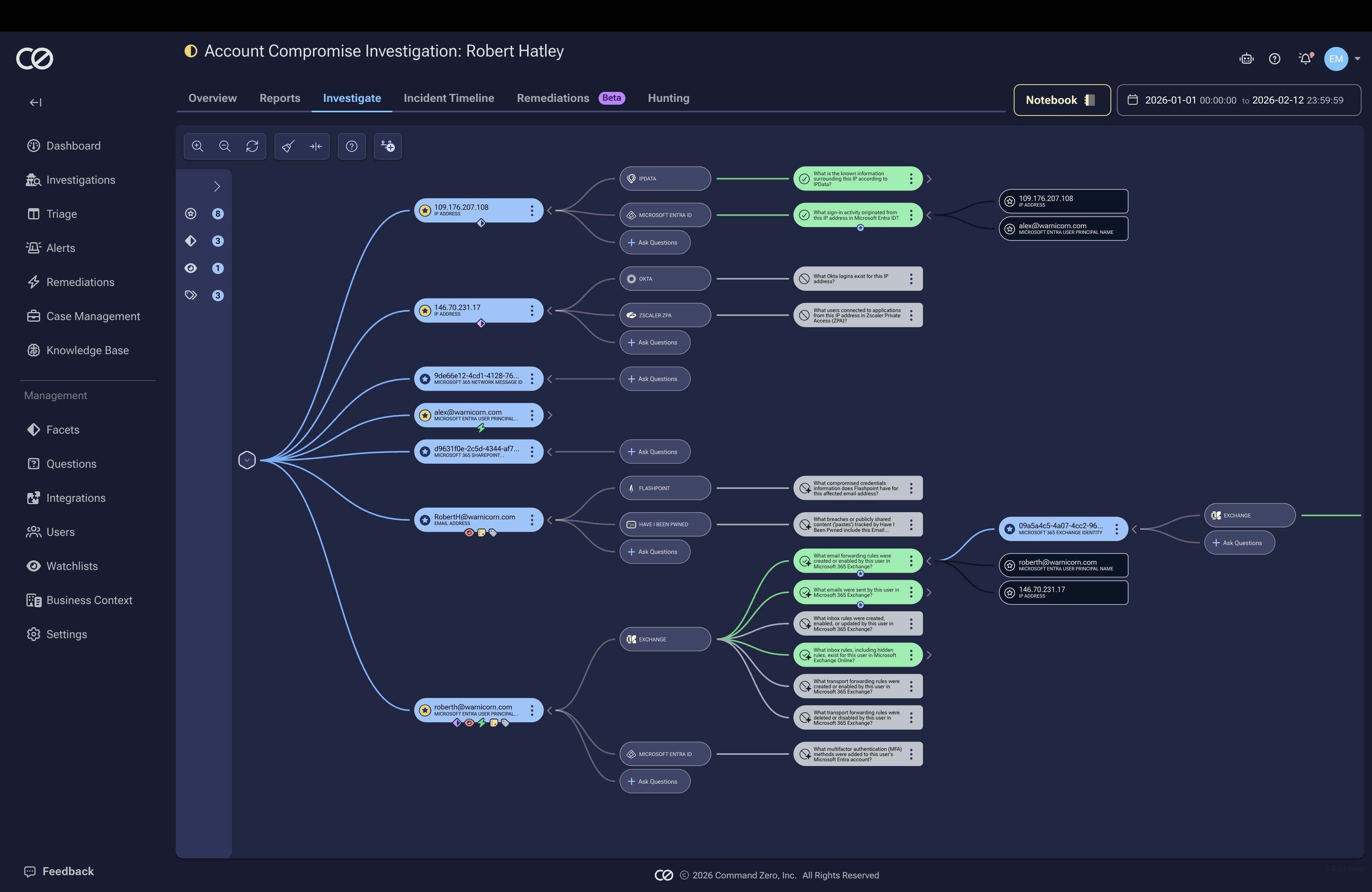This screenshot has height=892, width=1372.
Task: Click the refresh graph icon
Action: coord(252,146)
